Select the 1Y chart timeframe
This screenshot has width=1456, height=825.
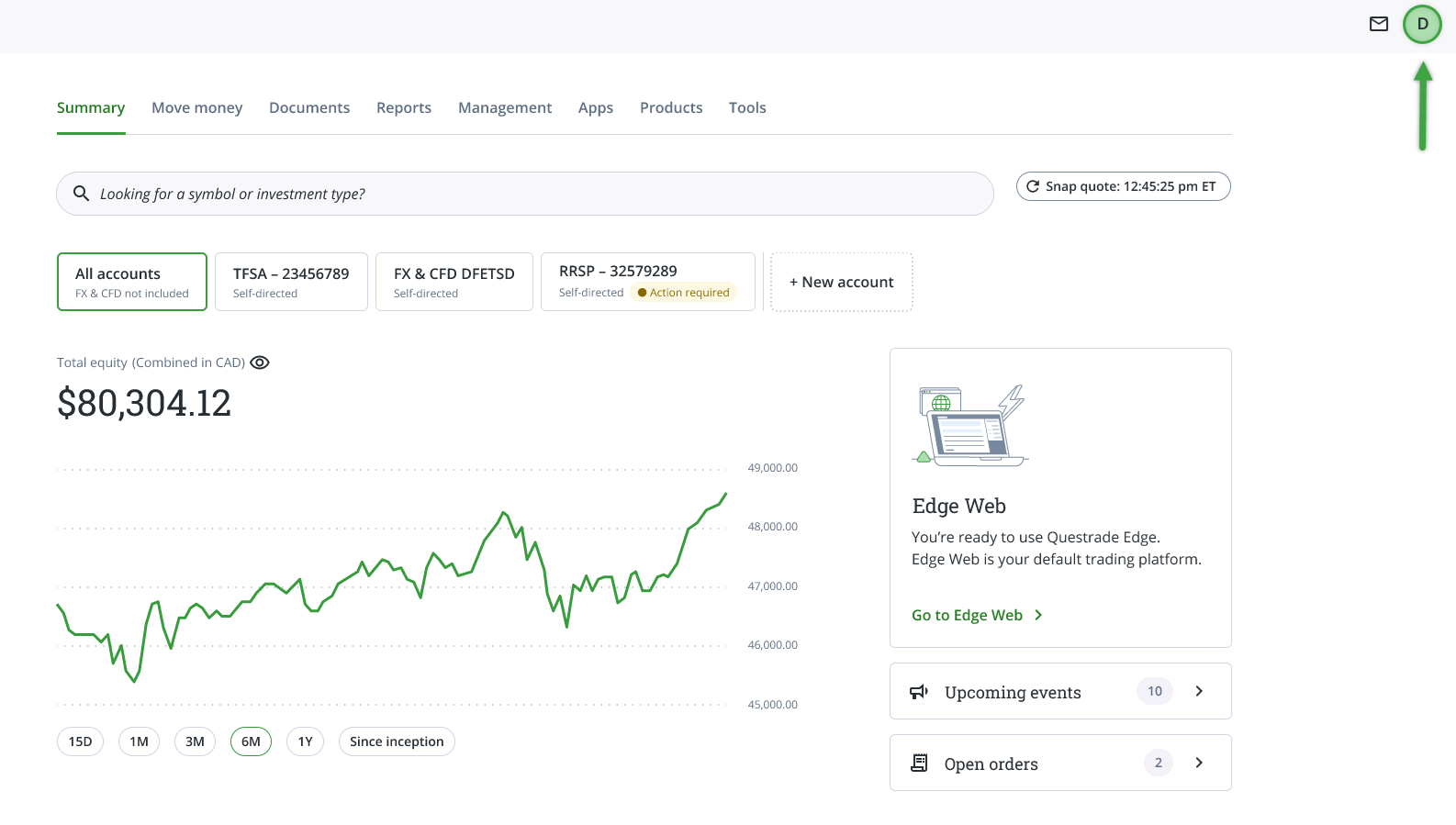point(305,741)
